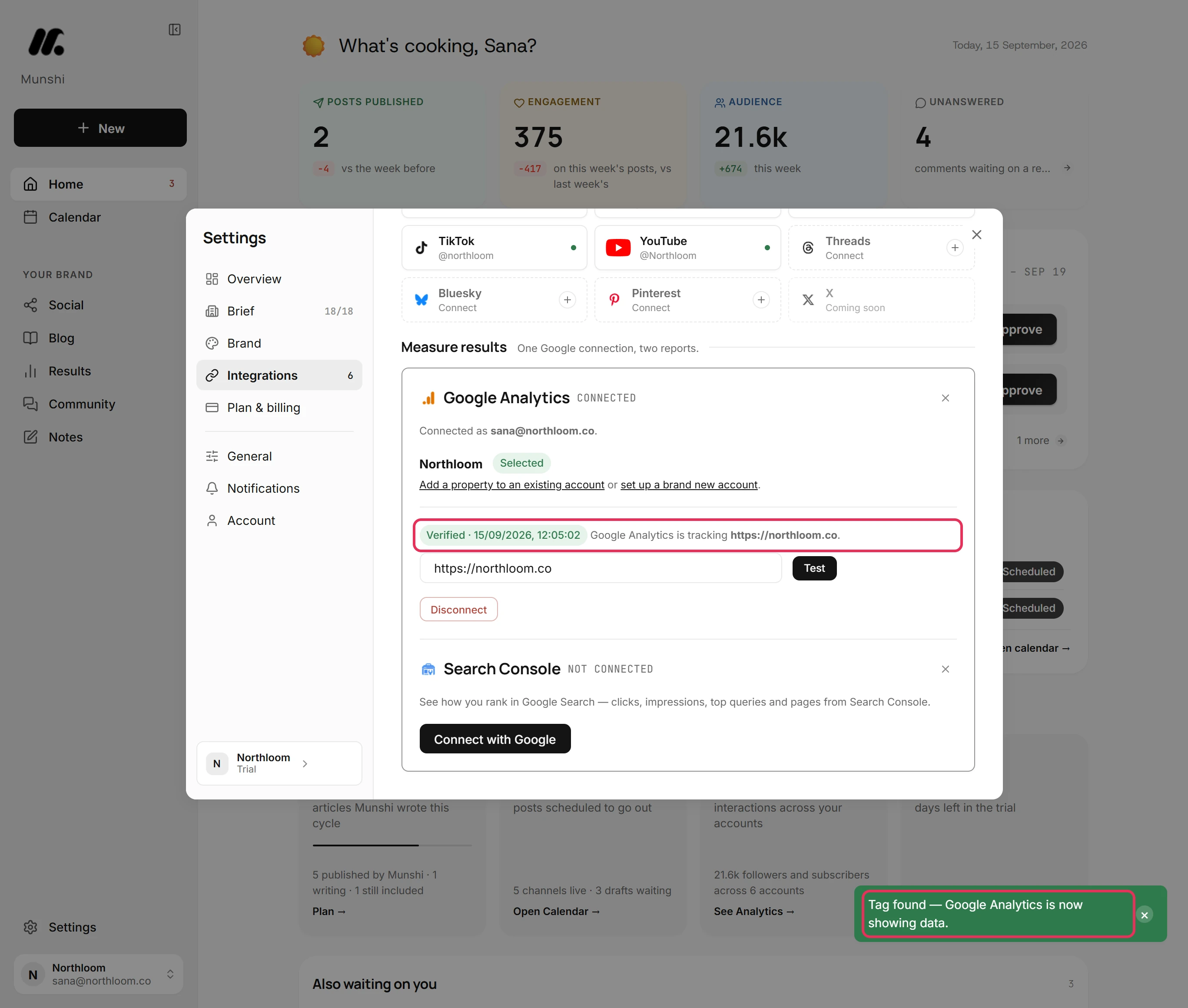Click the Threads logo icon

[808, 248]
